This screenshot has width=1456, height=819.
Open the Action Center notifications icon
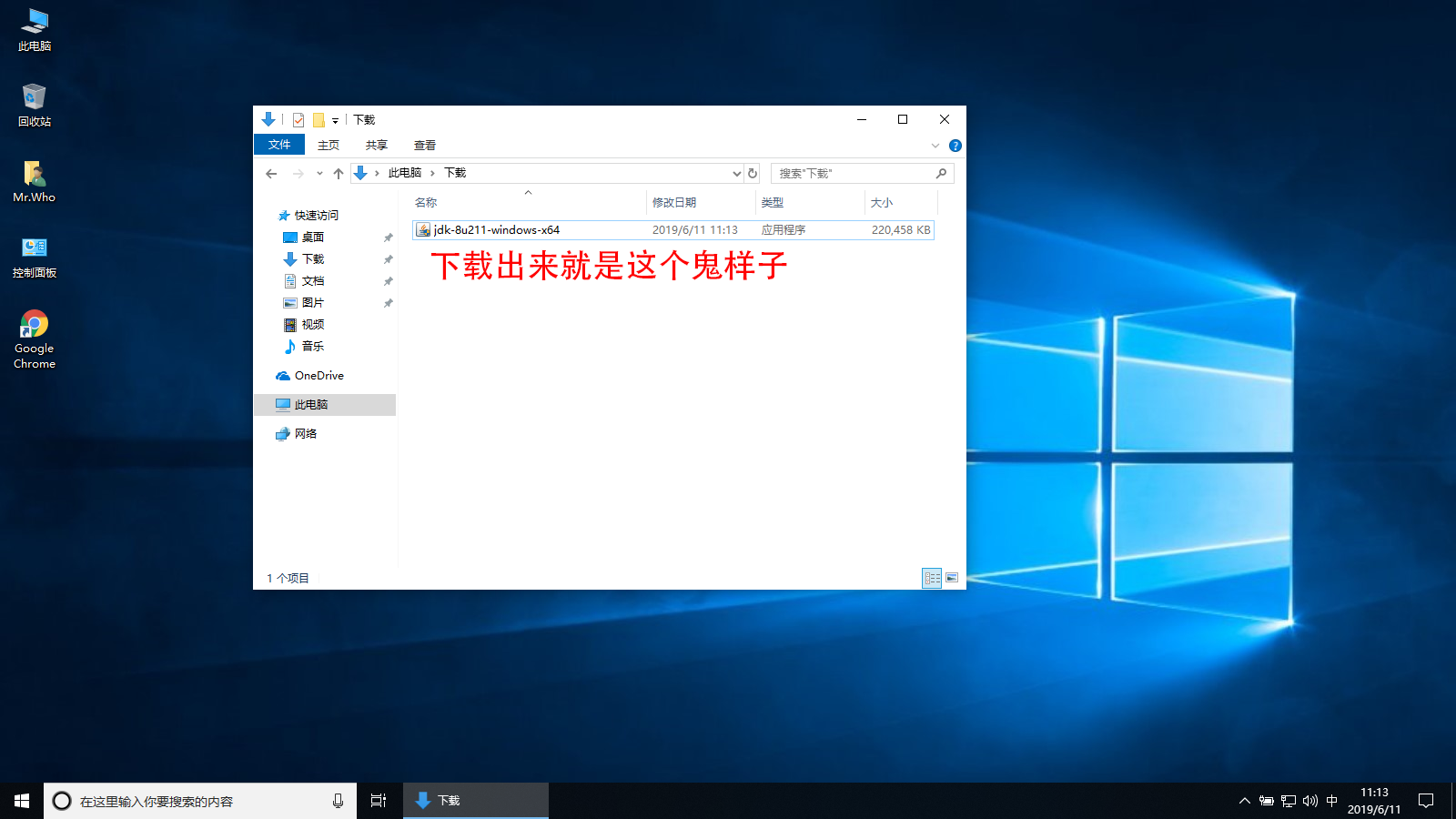(1426, 801)
